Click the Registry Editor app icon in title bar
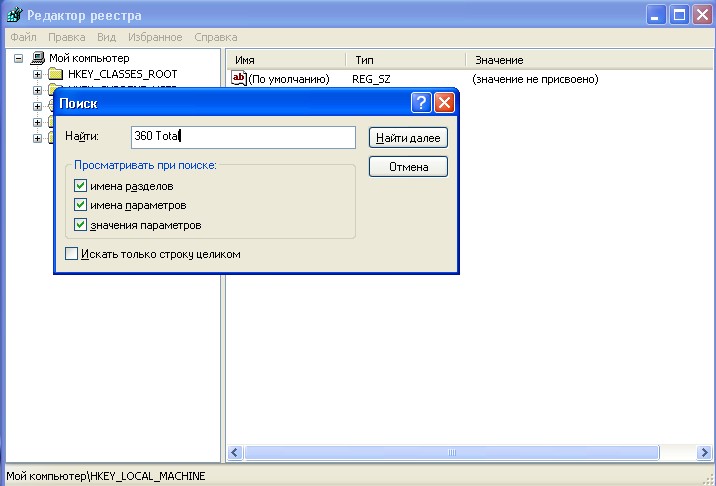This screenshot has height=486, width=716. click(x=15, y=15)
